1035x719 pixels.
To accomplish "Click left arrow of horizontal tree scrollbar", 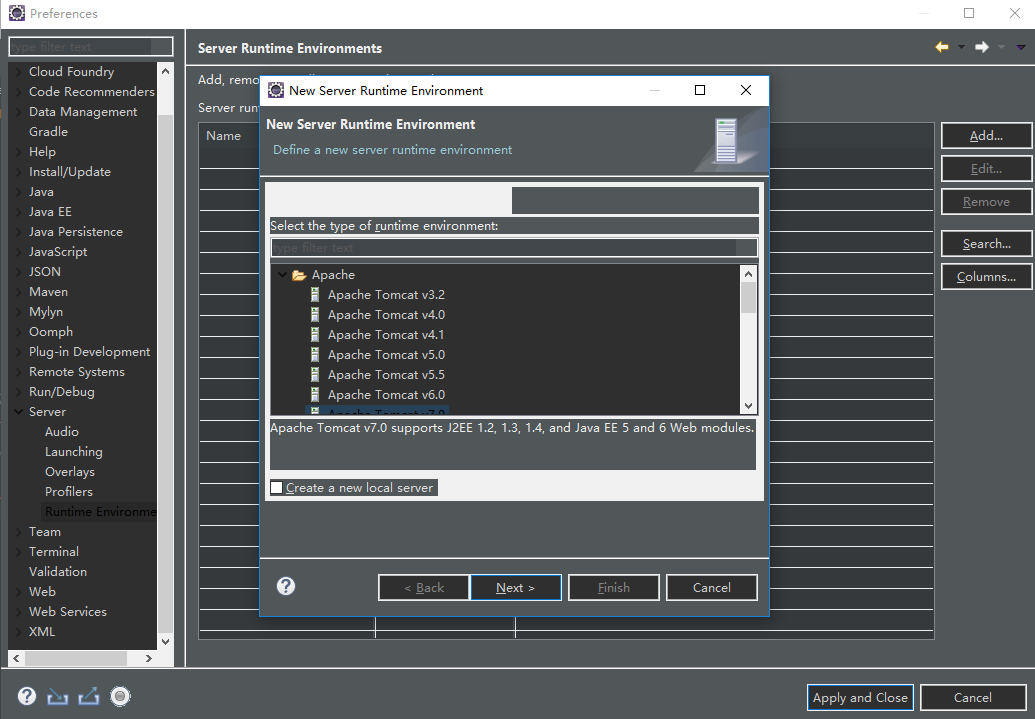I will (17, 658).
